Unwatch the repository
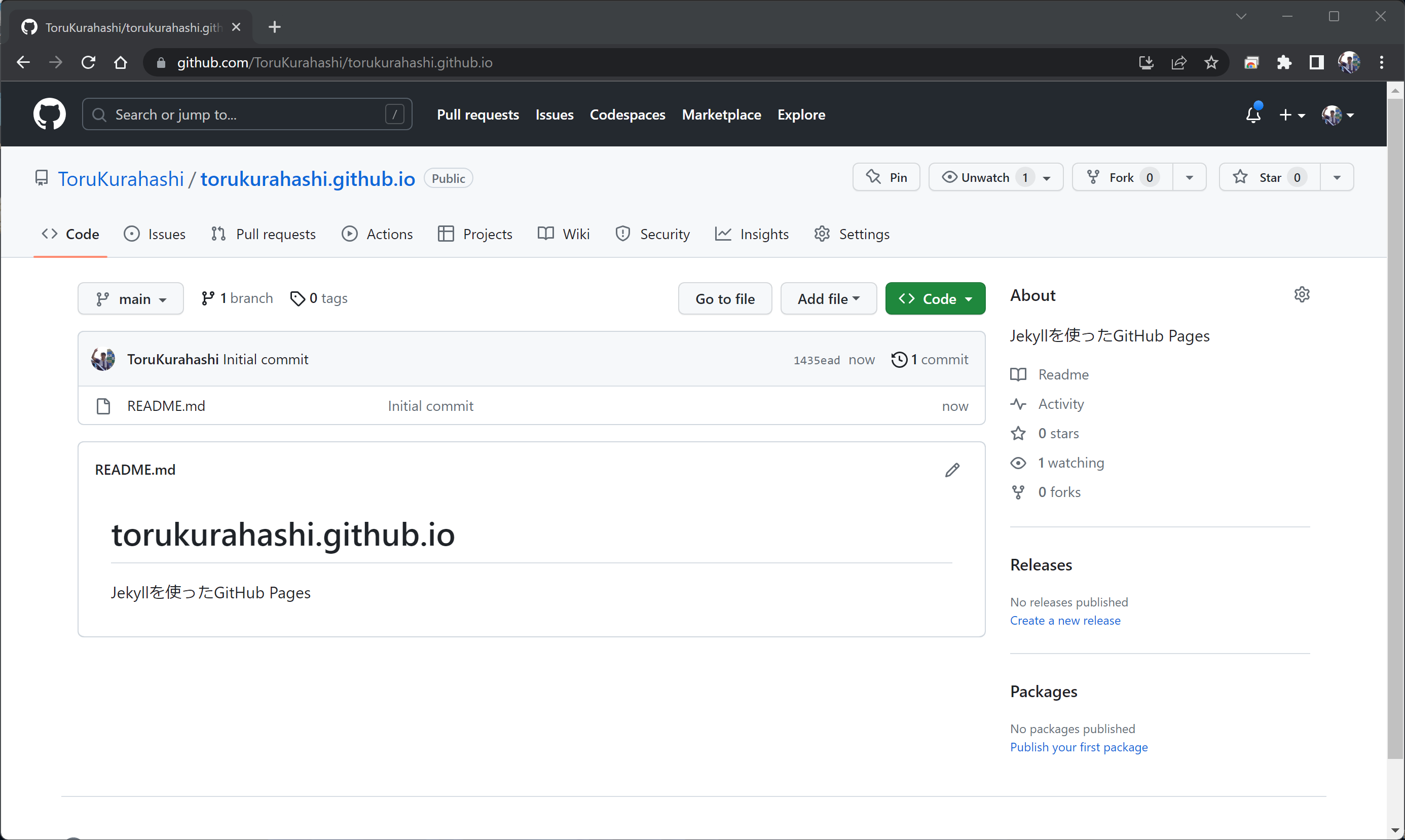 (996, 177)
